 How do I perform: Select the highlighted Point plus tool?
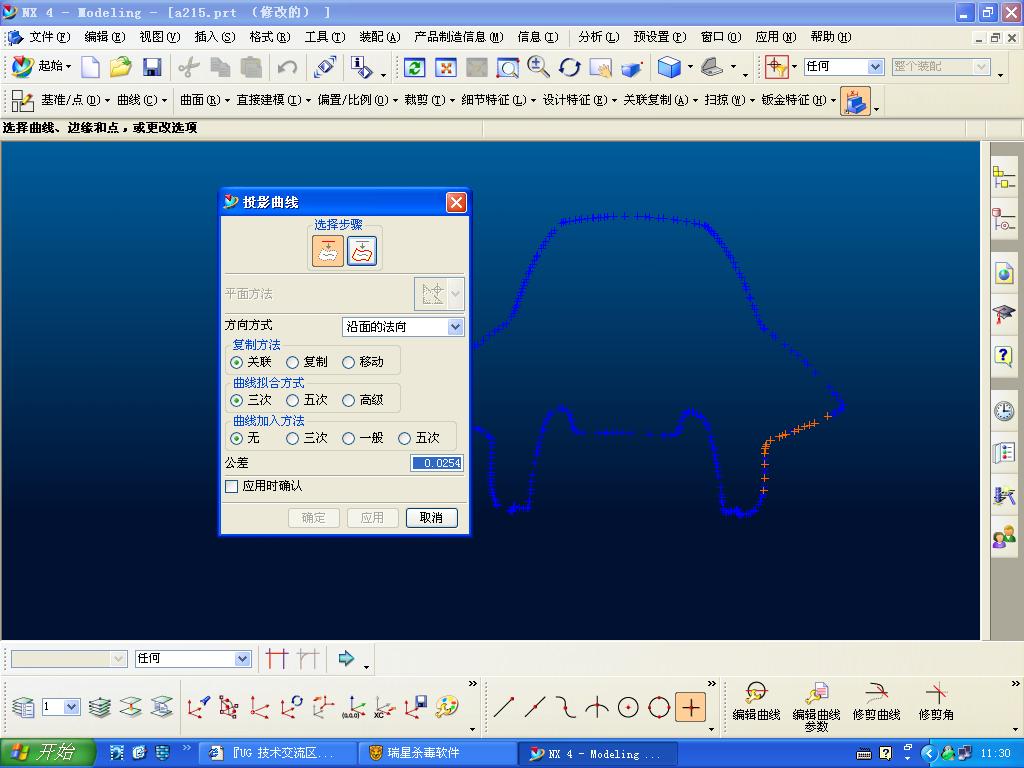point(691,707)
